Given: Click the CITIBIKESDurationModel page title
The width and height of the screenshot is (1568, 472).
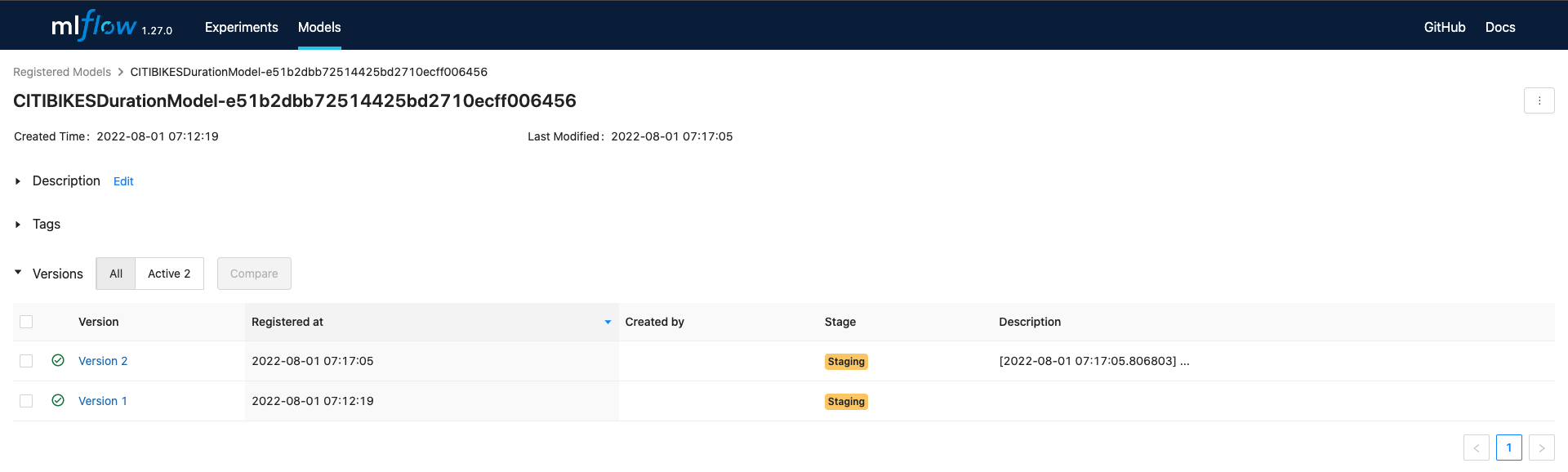Looking at the screenshot, I should 295,100.
